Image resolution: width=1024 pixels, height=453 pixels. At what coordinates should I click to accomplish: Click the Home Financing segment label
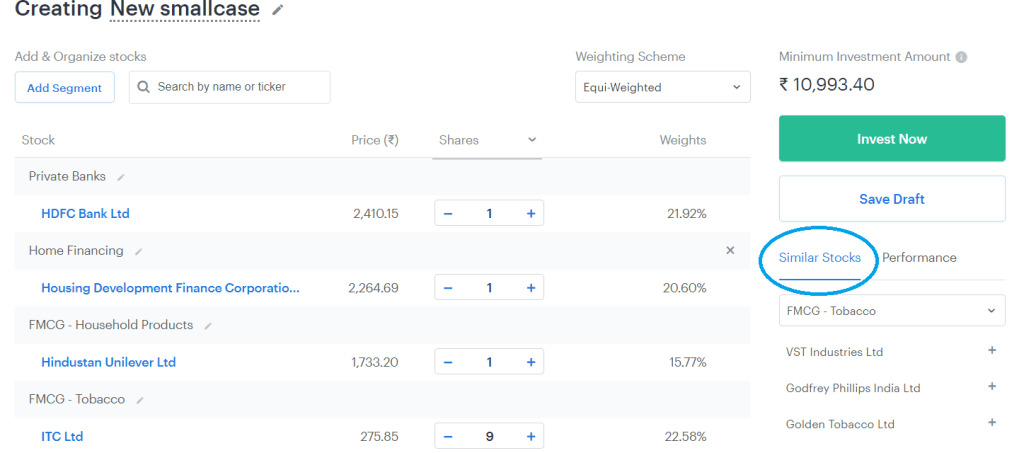click(76, 251)
